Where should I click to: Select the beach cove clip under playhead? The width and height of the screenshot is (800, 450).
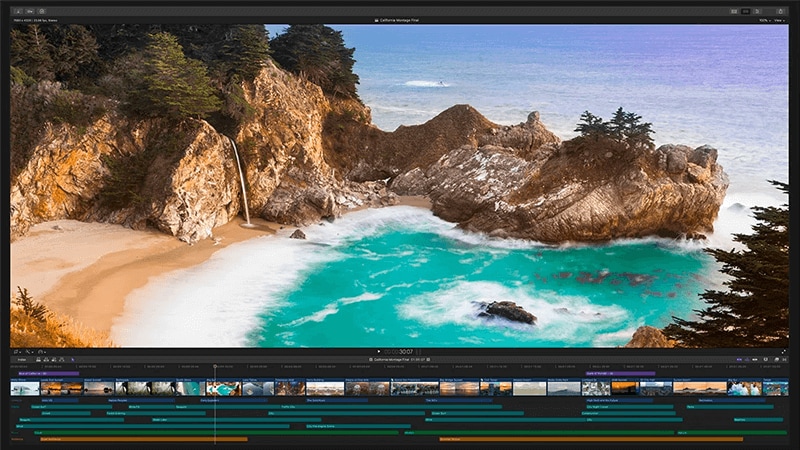223,388
